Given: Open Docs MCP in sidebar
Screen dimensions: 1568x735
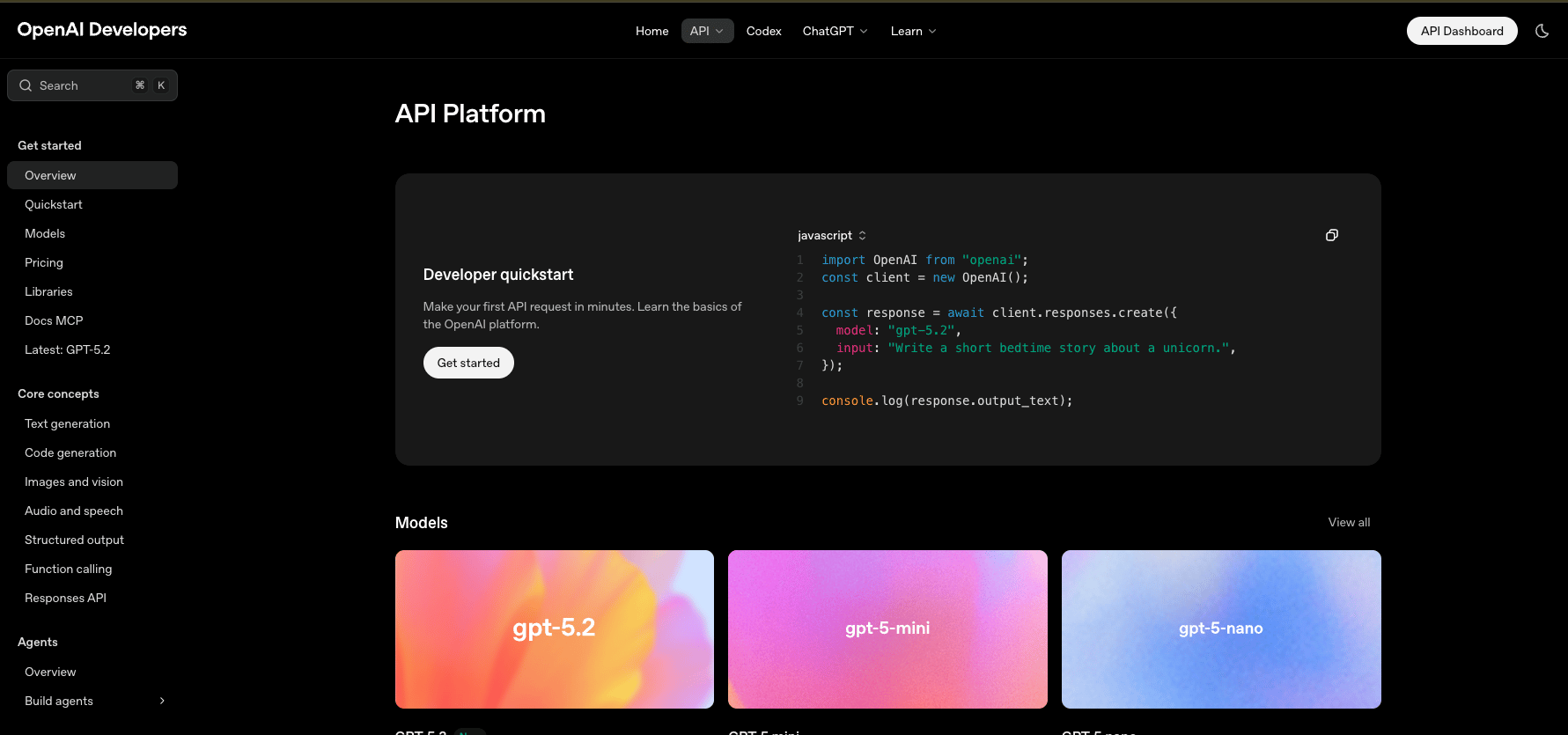Looking at the screenshot, I should coord(92,320).
